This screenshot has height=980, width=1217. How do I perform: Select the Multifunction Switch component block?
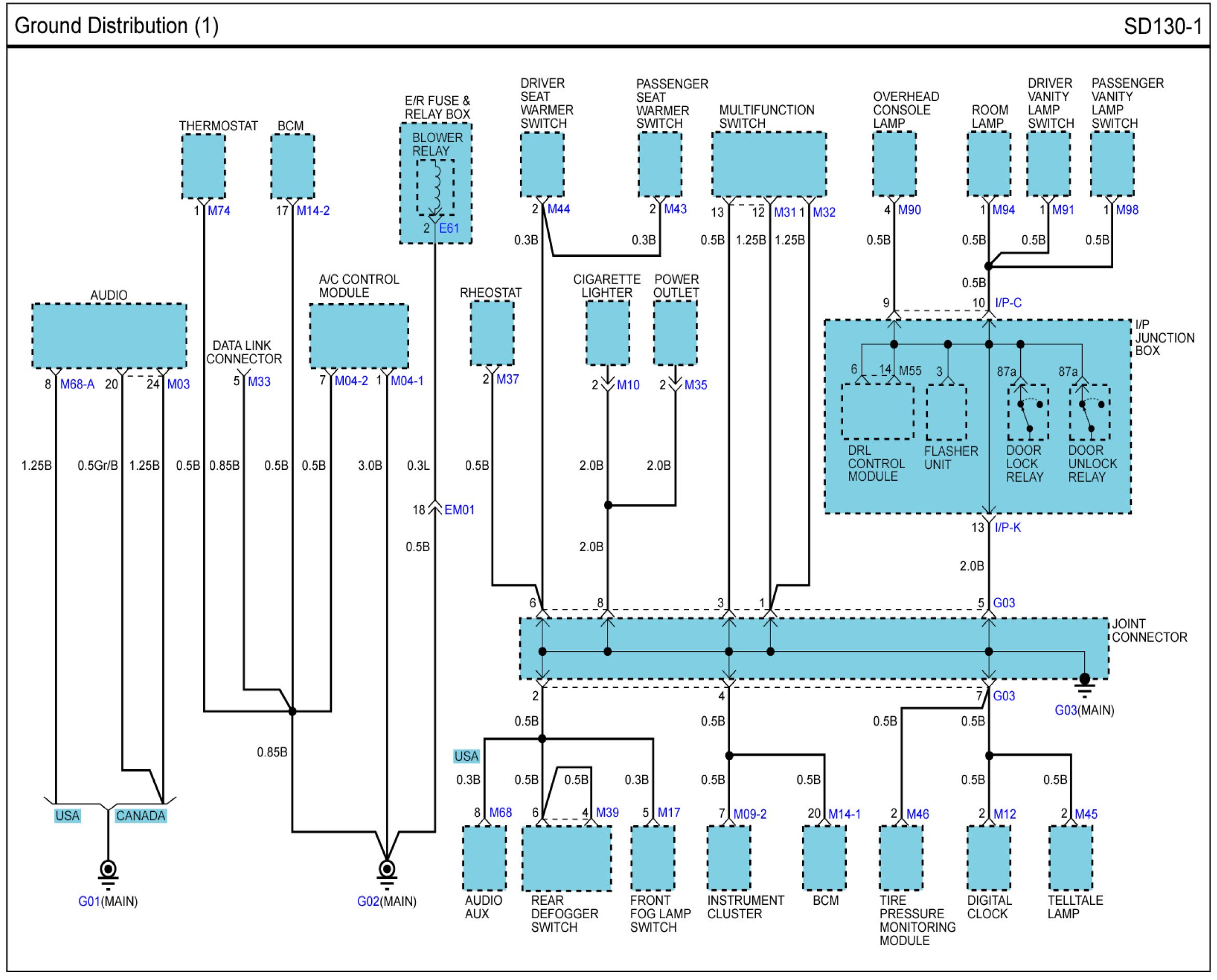768,164
